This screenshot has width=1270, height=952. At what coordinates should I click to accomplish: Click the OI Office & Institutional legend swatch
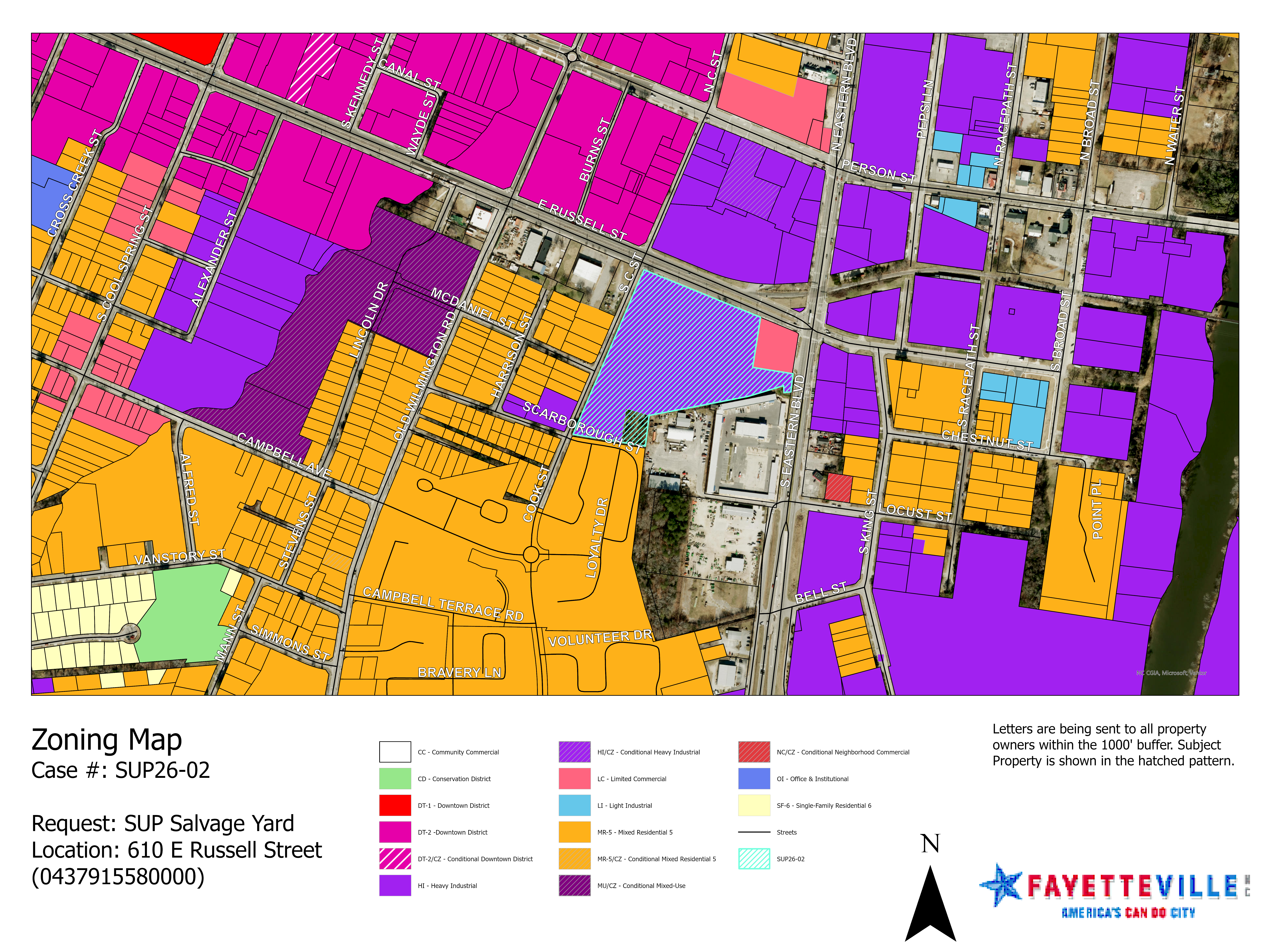[x=754, y=778]
